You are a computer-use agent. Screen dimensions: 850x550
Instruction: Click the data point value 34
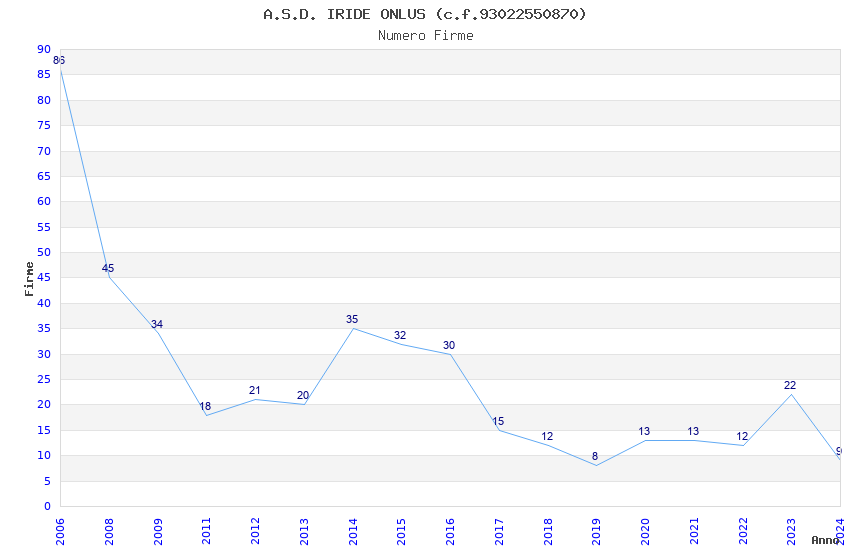coord(157,324)
